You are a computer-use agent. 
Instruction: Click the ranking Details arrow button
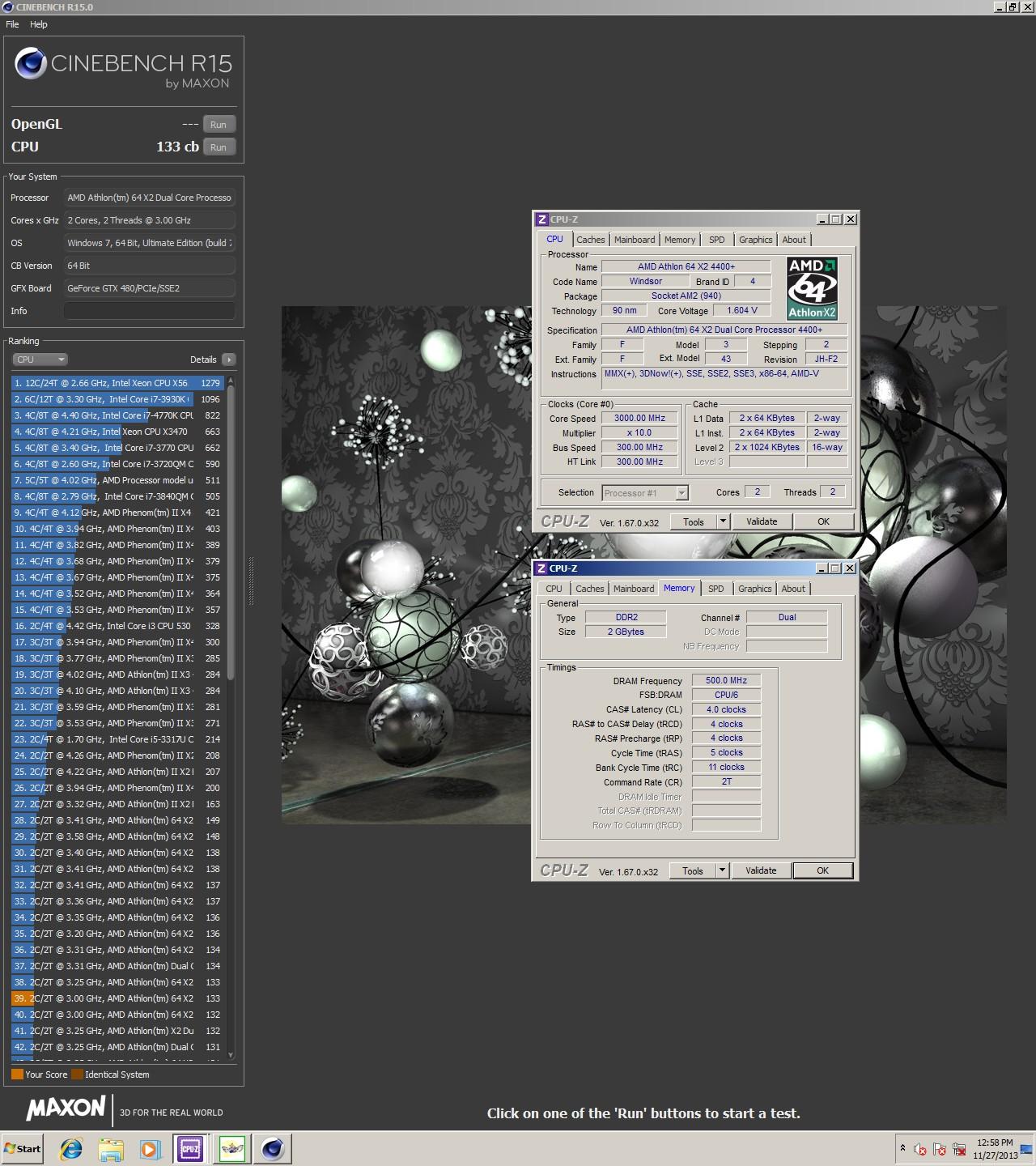[228, 360]
